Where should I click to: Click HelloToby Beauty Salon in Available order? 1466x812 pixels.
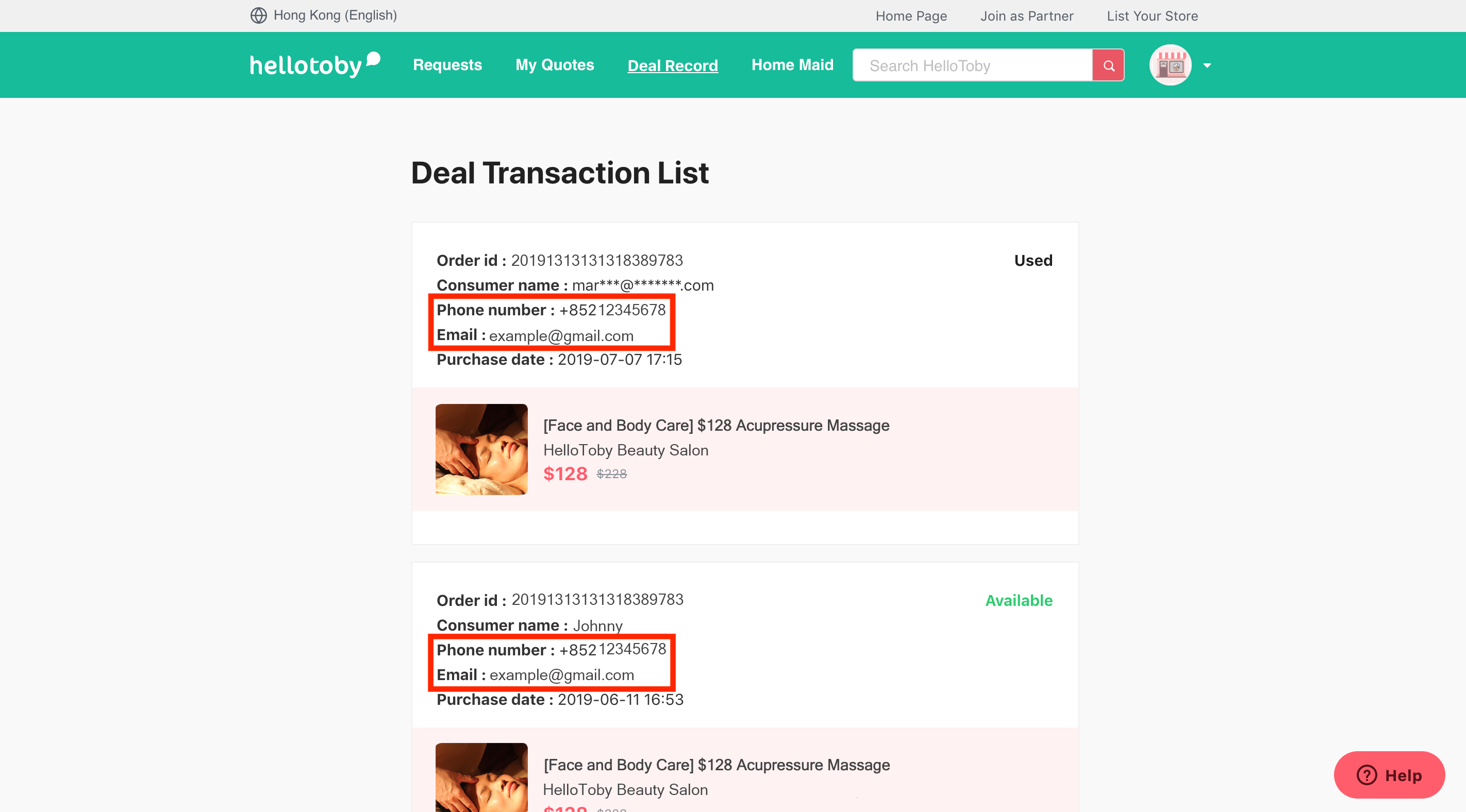625,790
